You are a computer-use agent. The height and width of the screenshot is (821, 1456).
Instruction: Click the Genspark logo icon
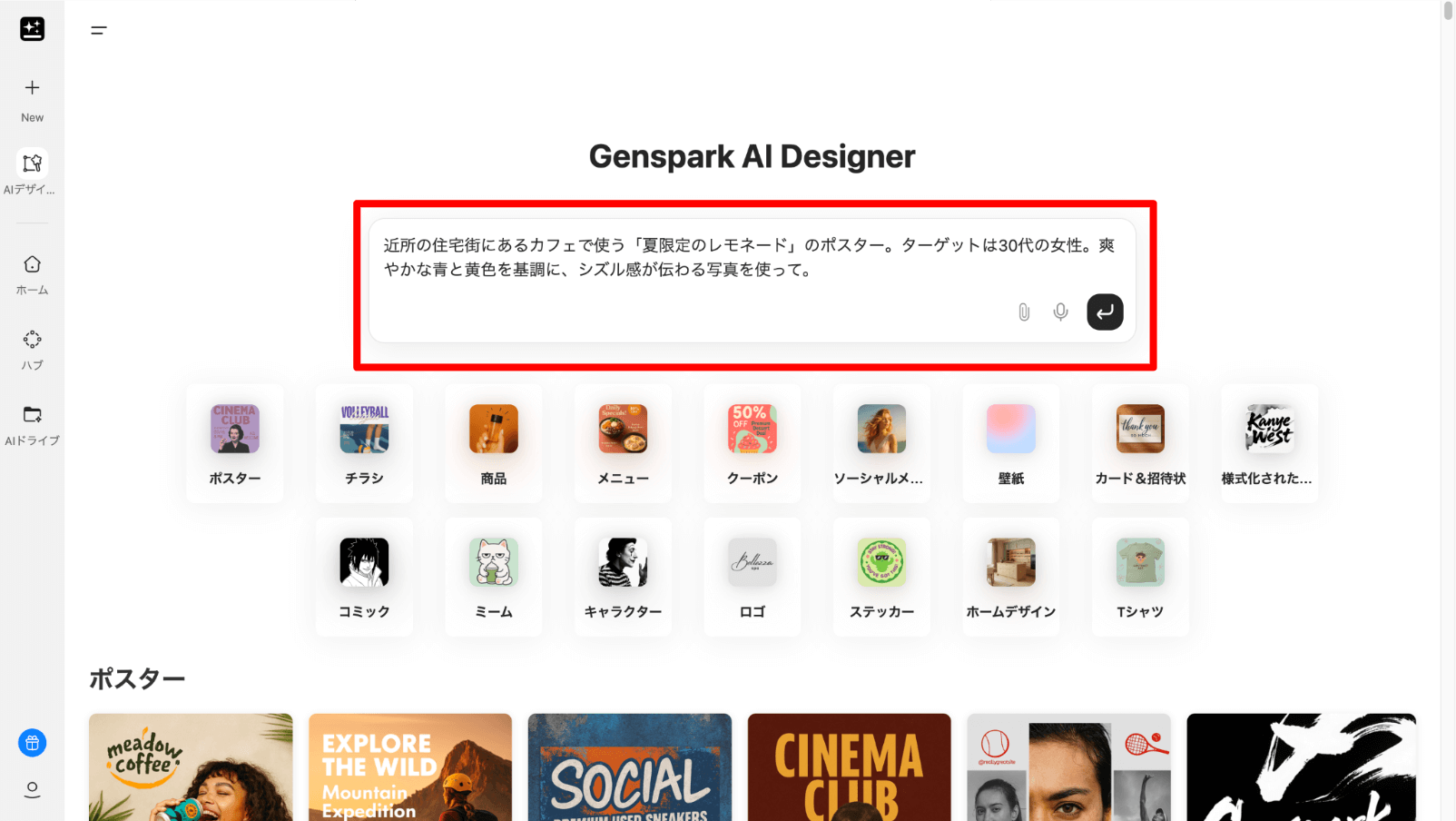pos(32,29)
